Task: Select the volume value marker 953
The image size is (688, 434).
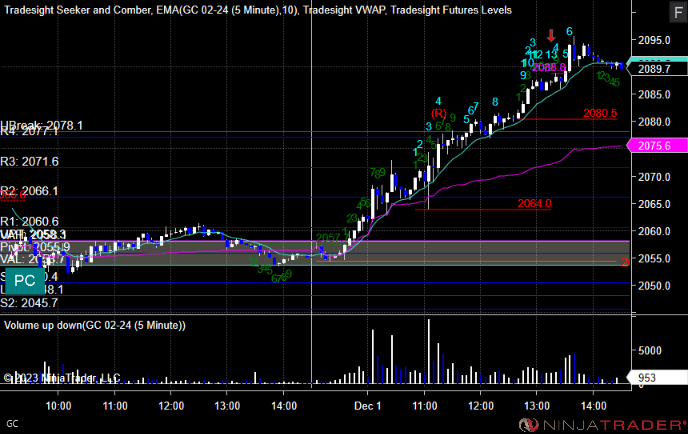Action: coord(656,378)
